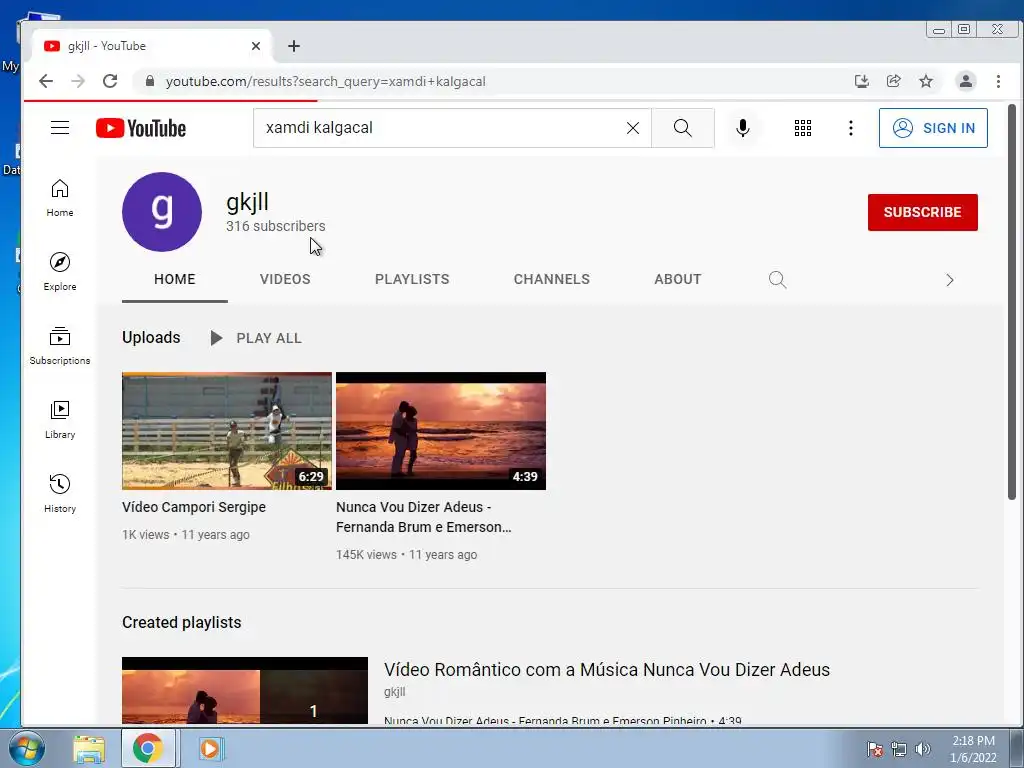The image size is (1024, 768).
Task: Open the YouTube hamburger guide menu
Action: 60,127
